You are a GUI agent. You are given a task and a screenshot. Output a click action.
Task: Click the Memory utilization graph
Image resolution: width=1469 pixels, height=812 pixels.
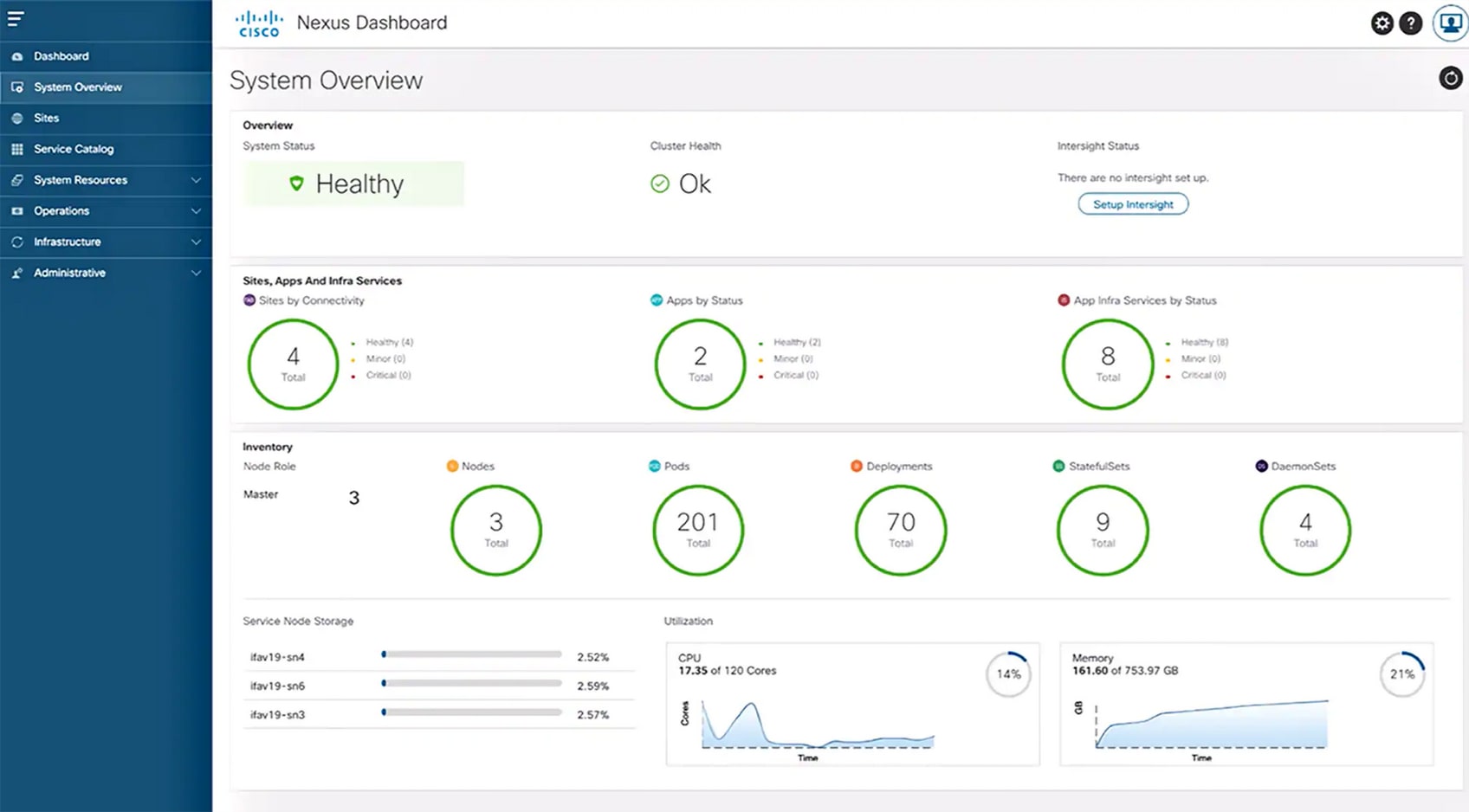tap(1211, 724)
